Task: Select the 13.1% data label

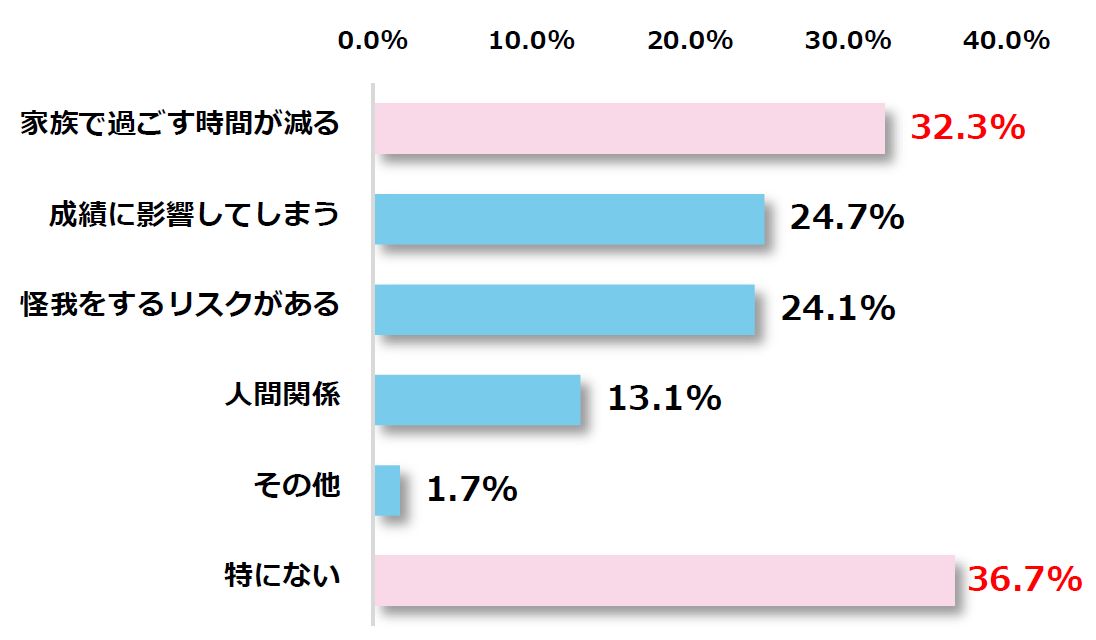Action: coord(664,398)
